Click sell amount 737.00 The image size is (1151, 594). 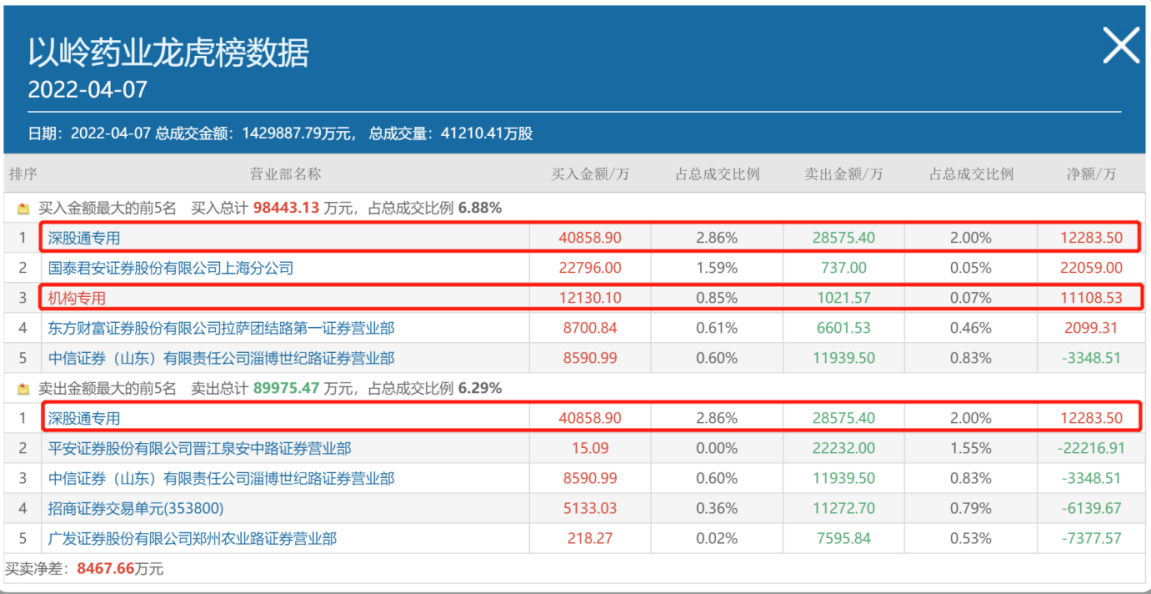coord(843,268)
